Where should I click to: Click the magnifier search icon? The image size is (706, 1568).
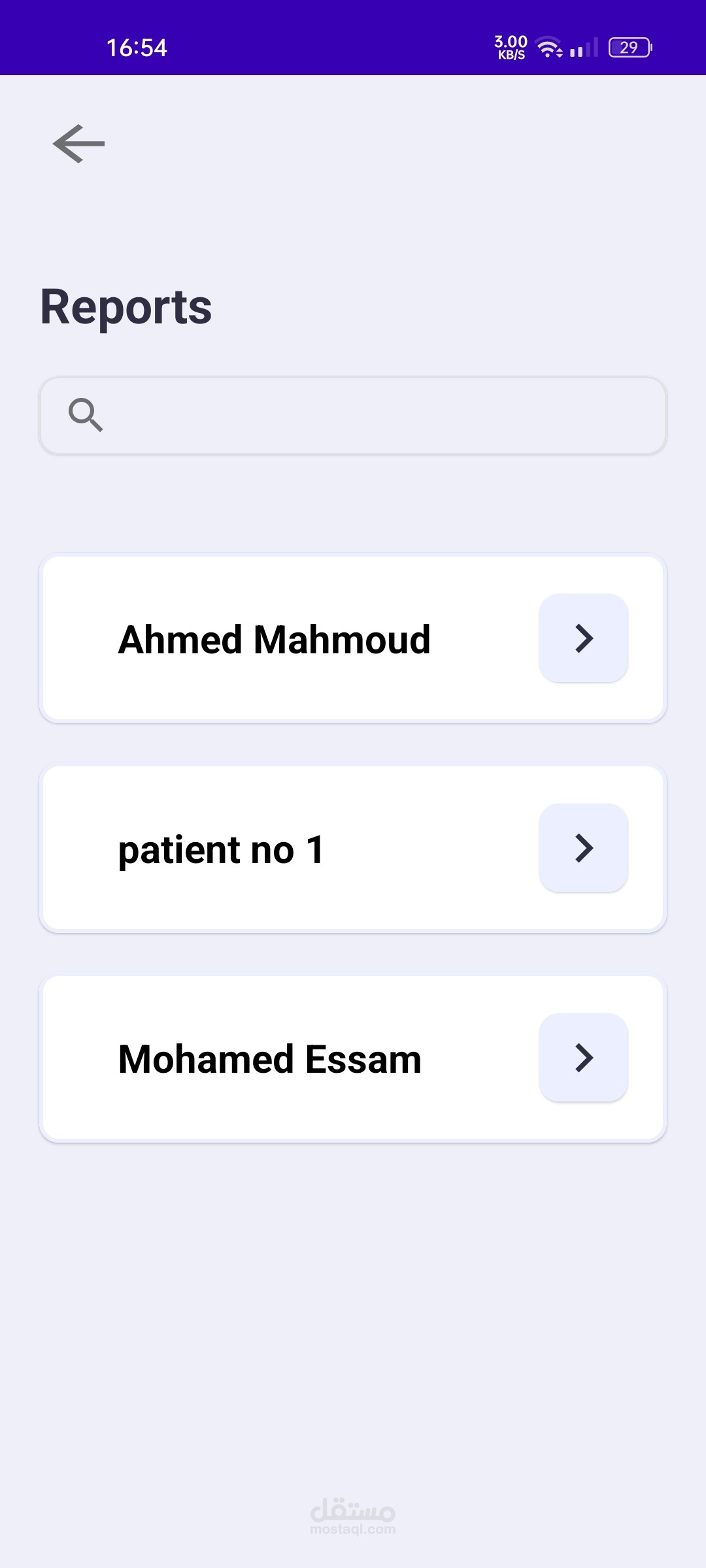click(x=86, y=415)
